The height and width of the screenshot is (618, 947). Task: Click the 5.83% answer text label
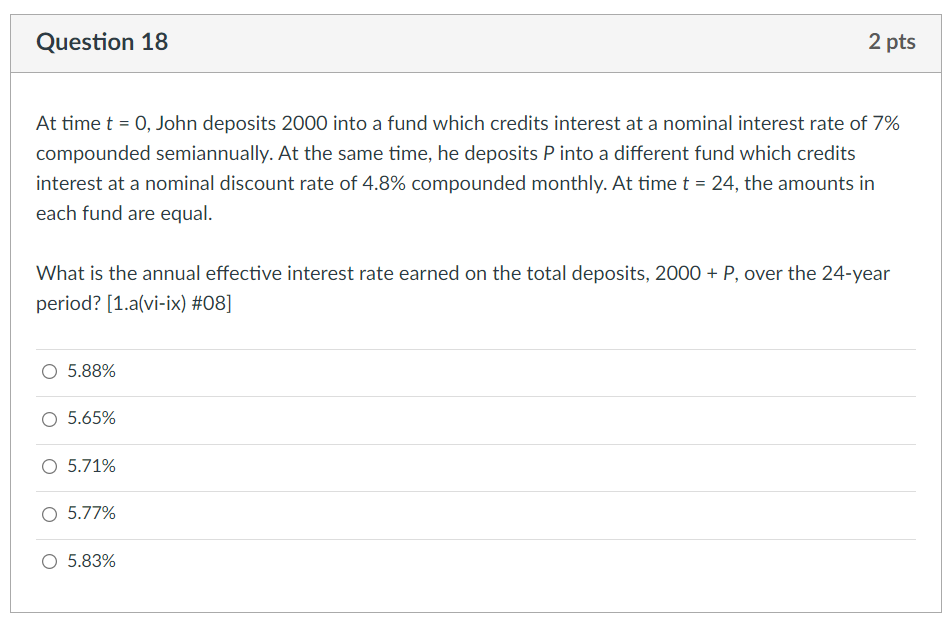[x=91, y=561]
